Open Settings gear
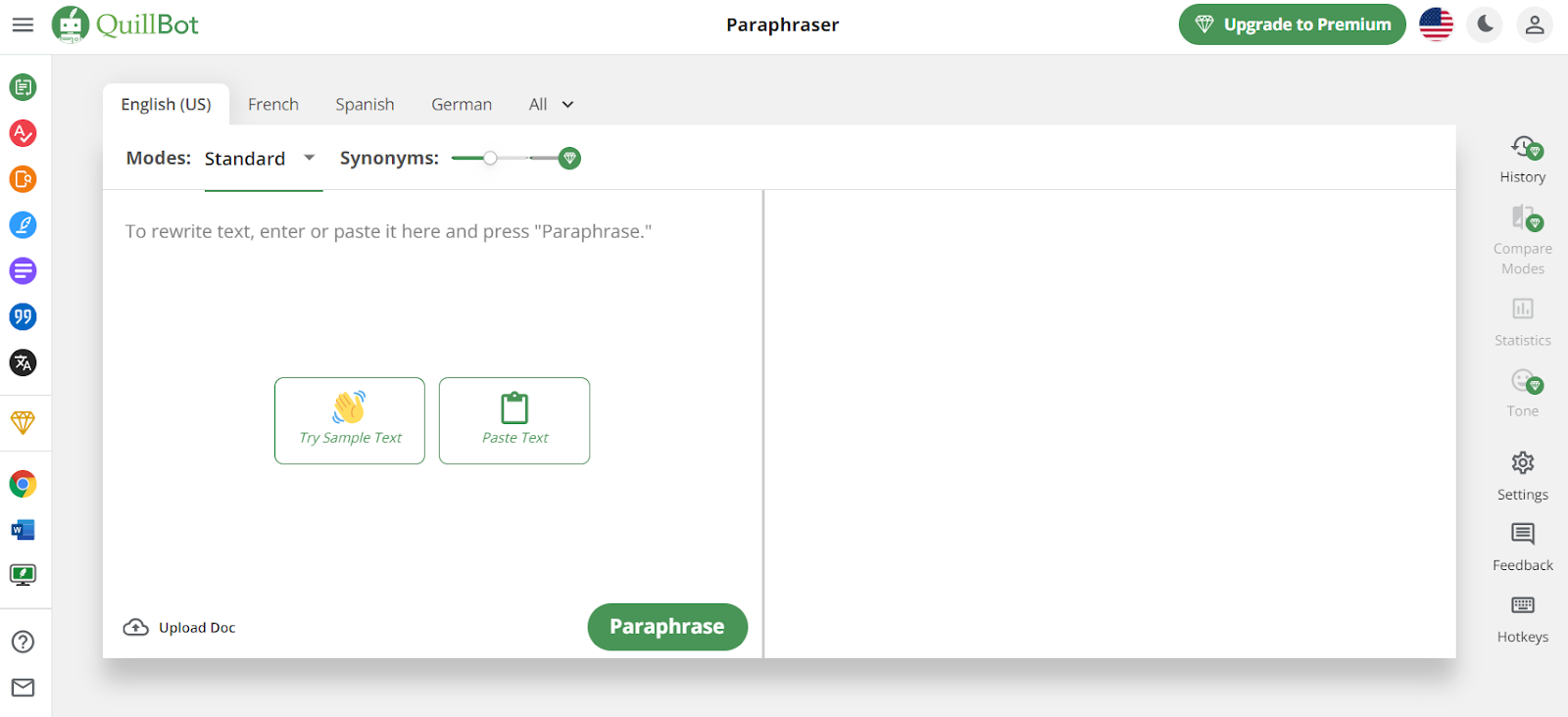The image size is (1568, 717). (1523, 476)
